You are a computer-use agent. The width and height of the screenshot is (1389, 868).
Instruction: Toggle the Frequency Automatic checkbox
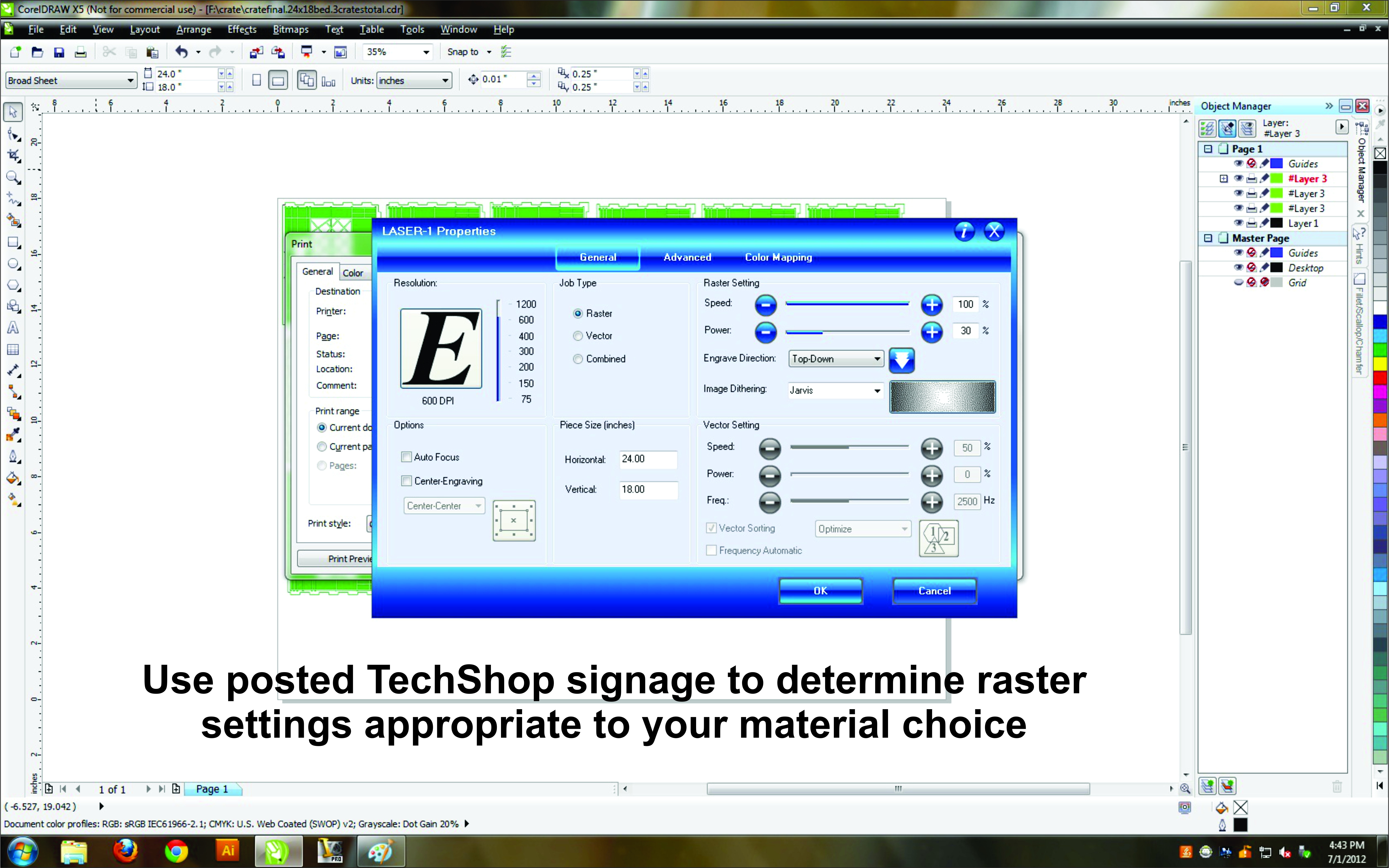[711, 551]
